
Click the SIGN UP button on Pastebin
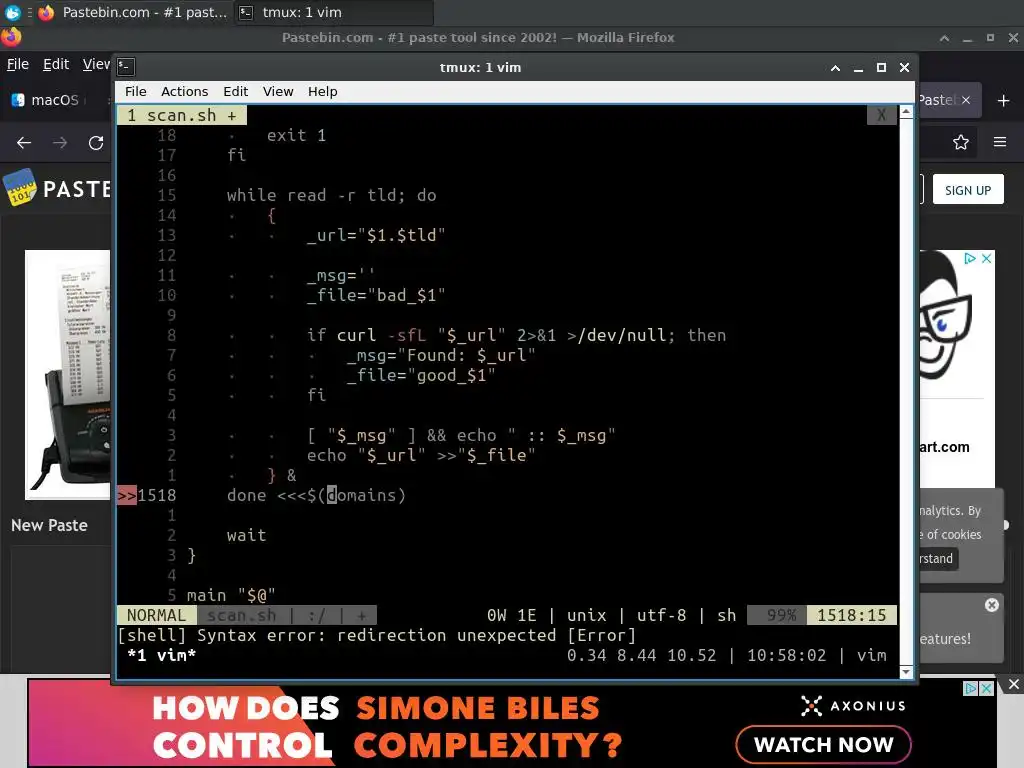pos(968,190)
